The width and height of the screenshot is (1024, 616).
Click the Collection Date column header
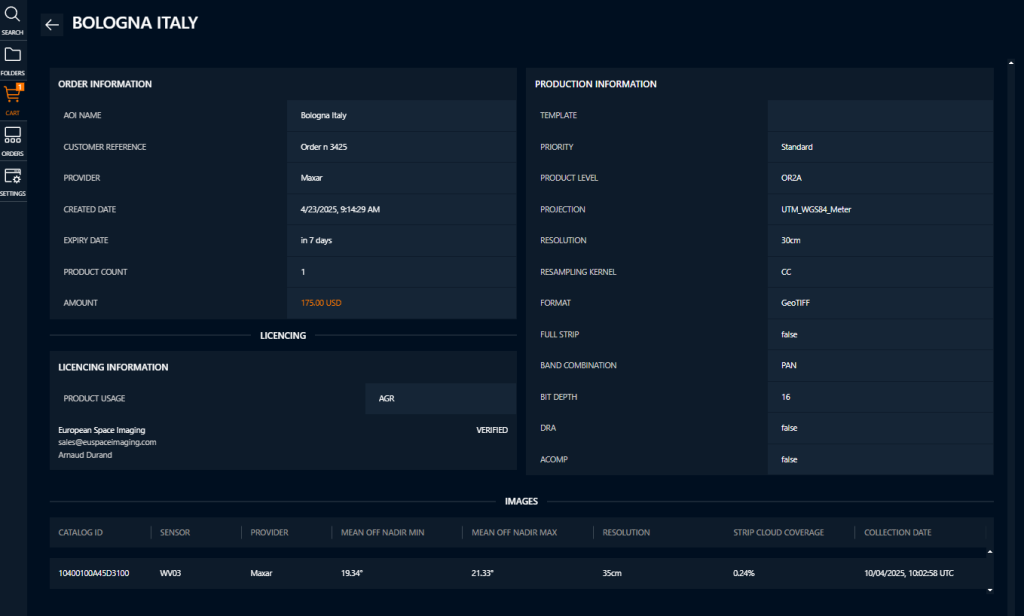pyautogui.click(x=897, y=532)
